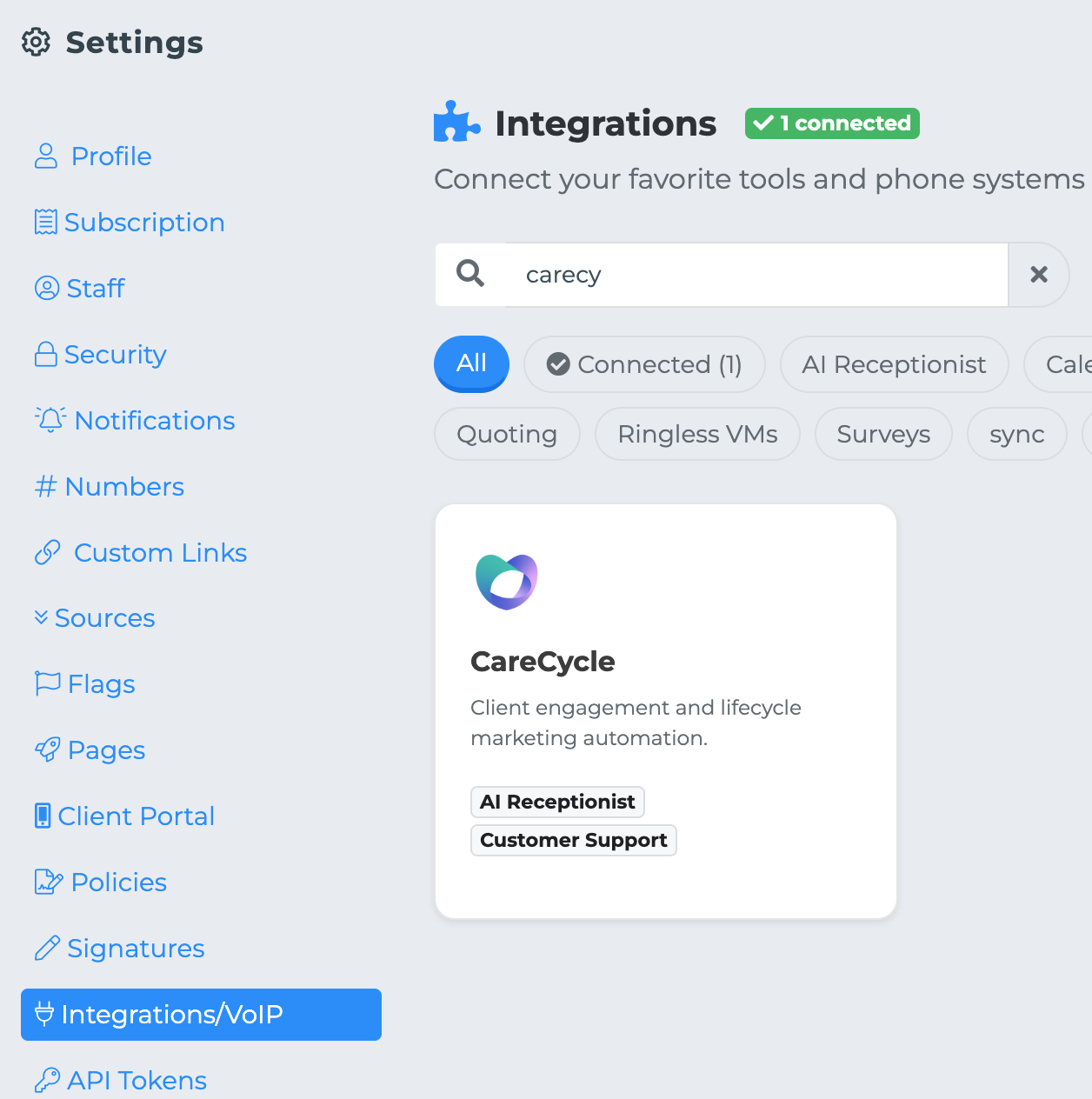This screenshot has height=1099, width=1092.
Task: Open Security settings via lock icon
Action: (x=45, y=355)
